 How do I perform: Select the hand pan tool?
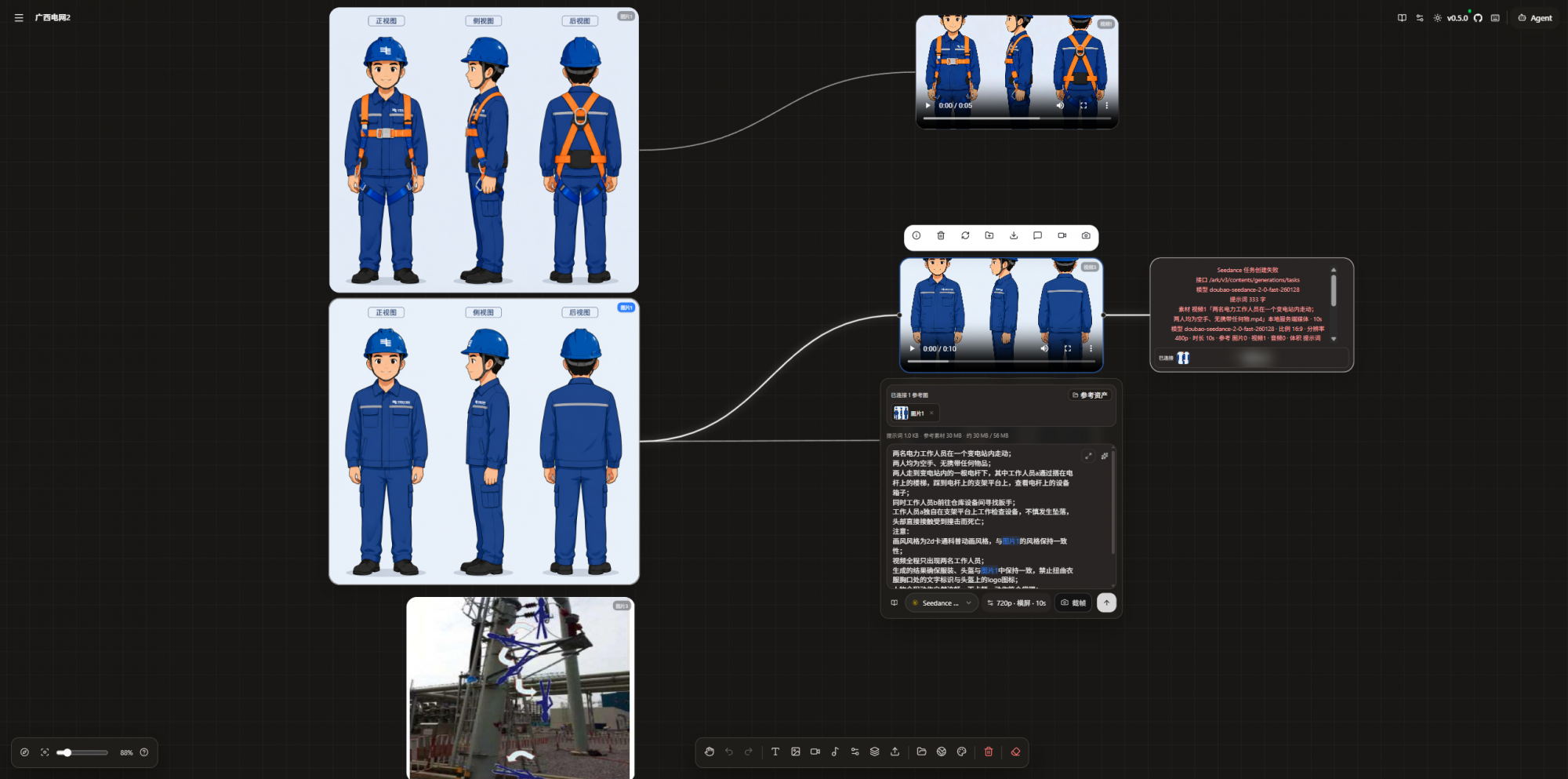pos(710,752)
